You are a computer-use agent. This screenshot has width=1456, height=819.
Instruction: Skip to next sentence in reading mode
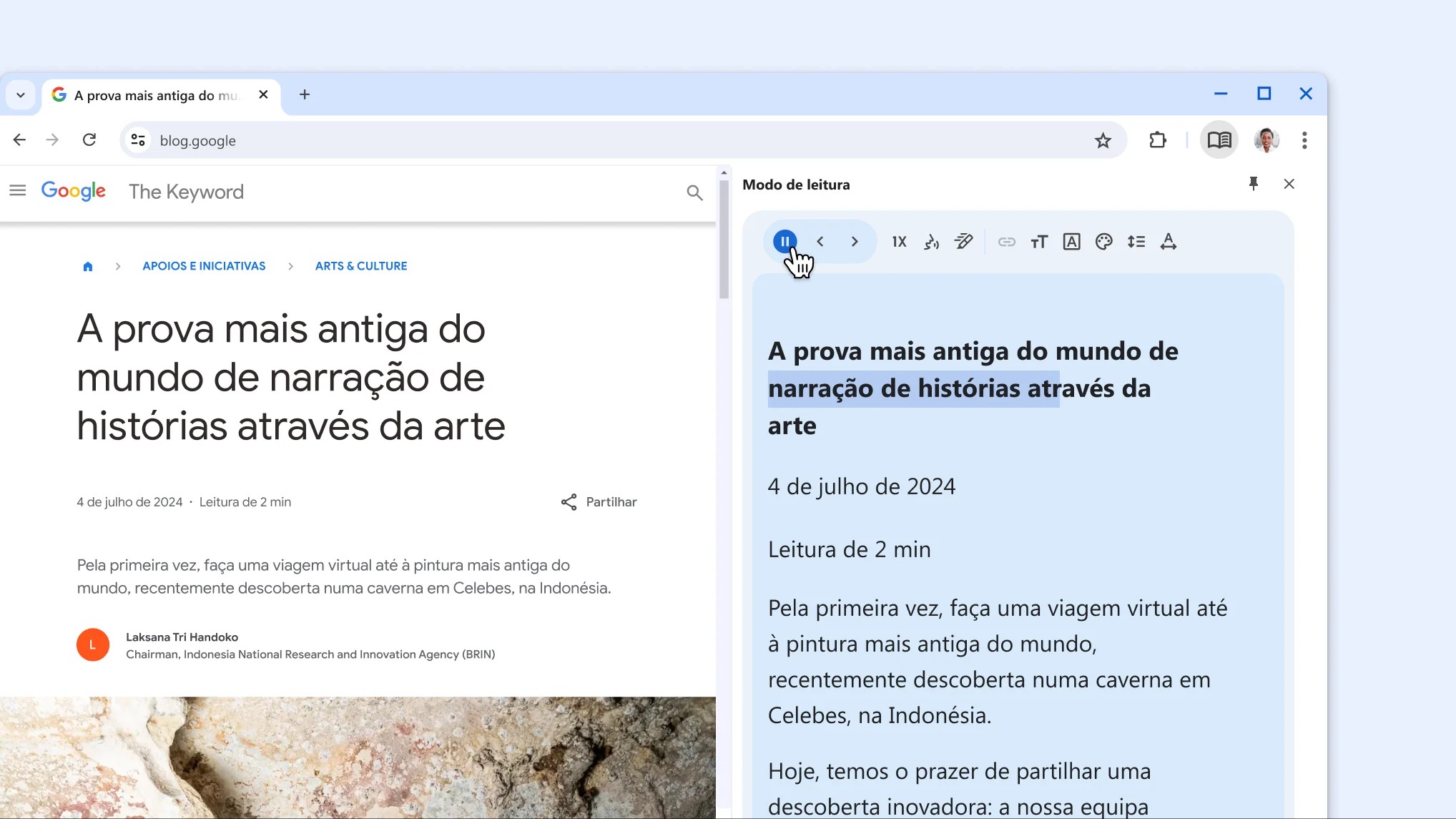(855, 242)
